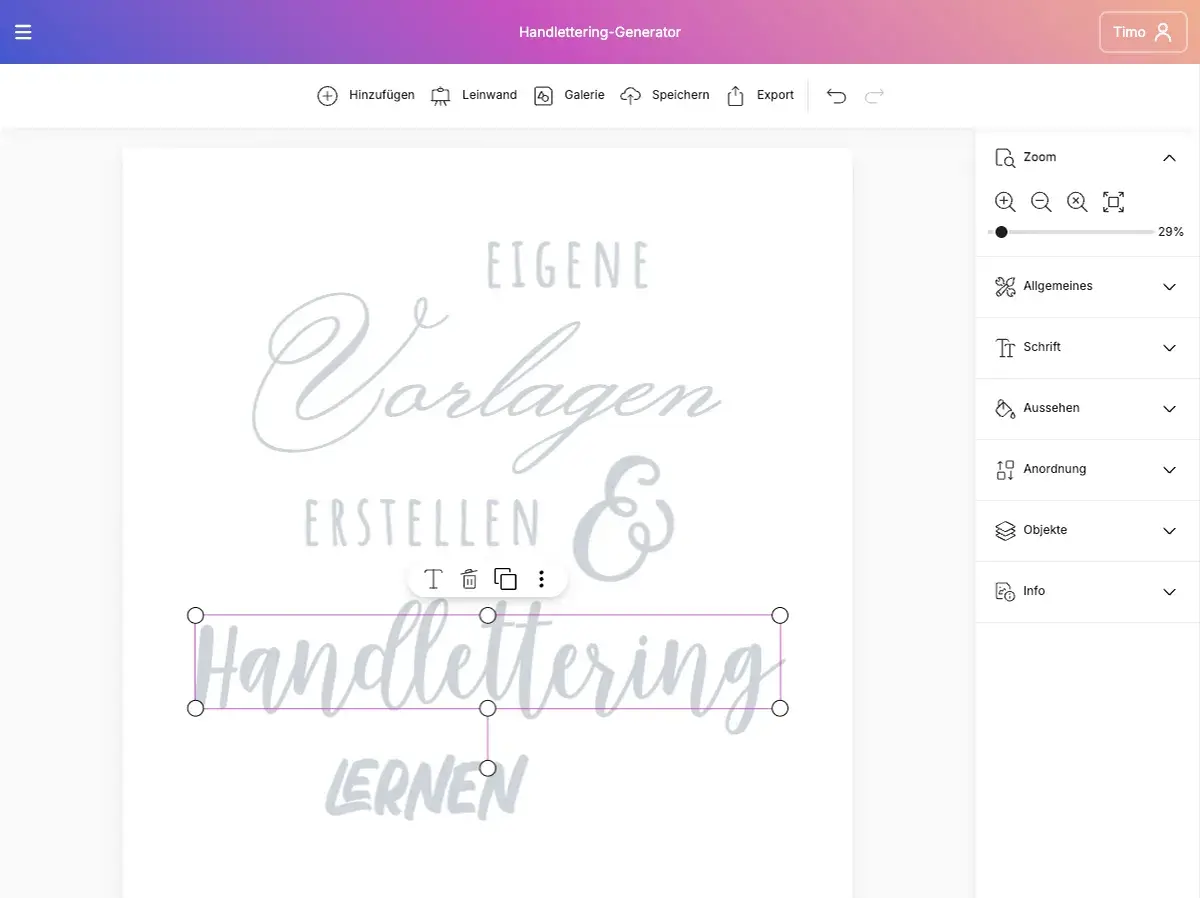This screenshot has width=1200, height=898.
Task: Click the zoom slider handle
Action: 1001,232
